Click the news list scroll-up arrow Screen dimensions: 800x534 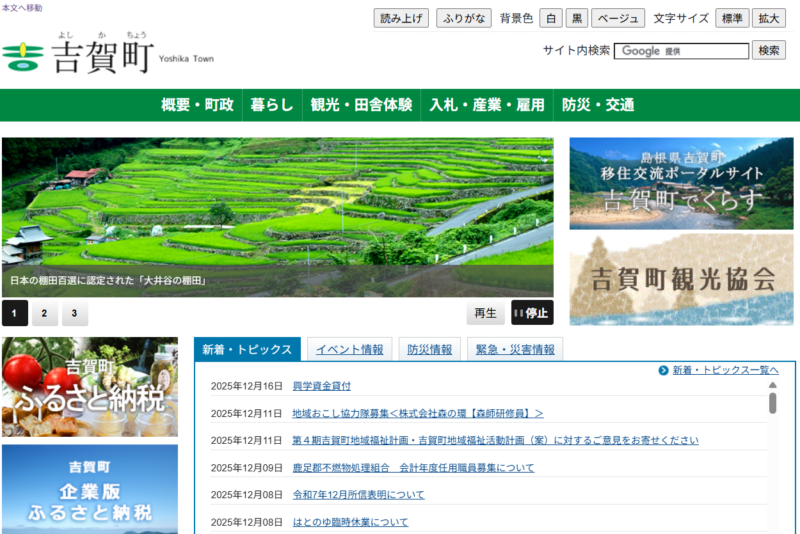[772, 385]
